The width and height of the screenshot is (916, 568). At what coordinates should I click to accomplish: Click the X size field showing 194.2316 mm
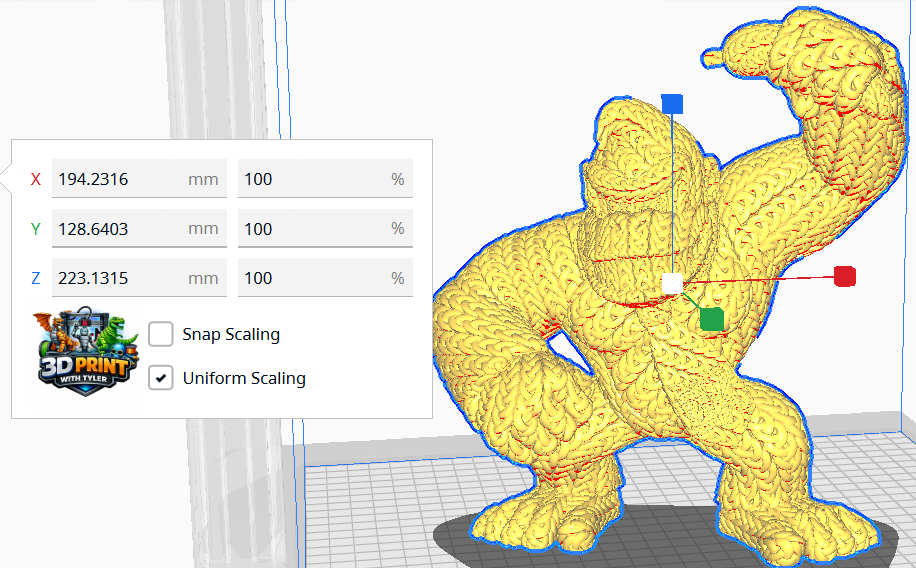139,178
